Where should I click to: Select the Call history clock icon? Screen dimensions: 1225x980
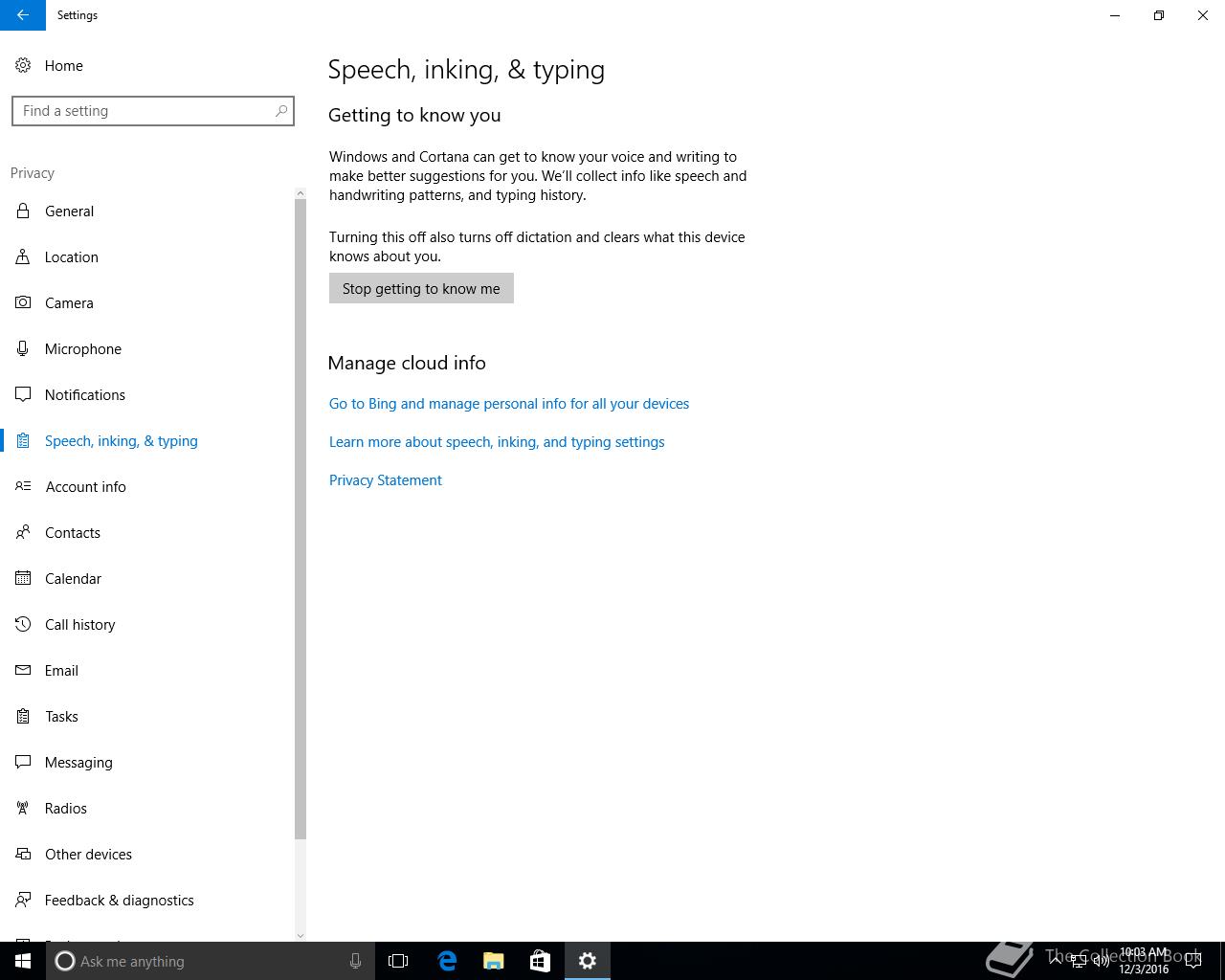(23, 624)
